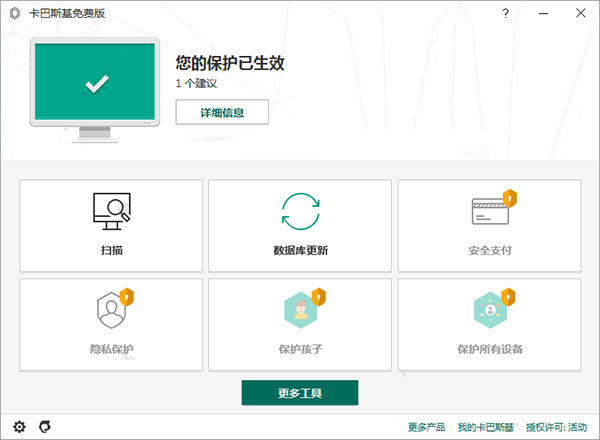Image resolution: width=600 pixels, height=440 pixels.
Task: Click the 数据库更新 label
Action: pos(300,250)
